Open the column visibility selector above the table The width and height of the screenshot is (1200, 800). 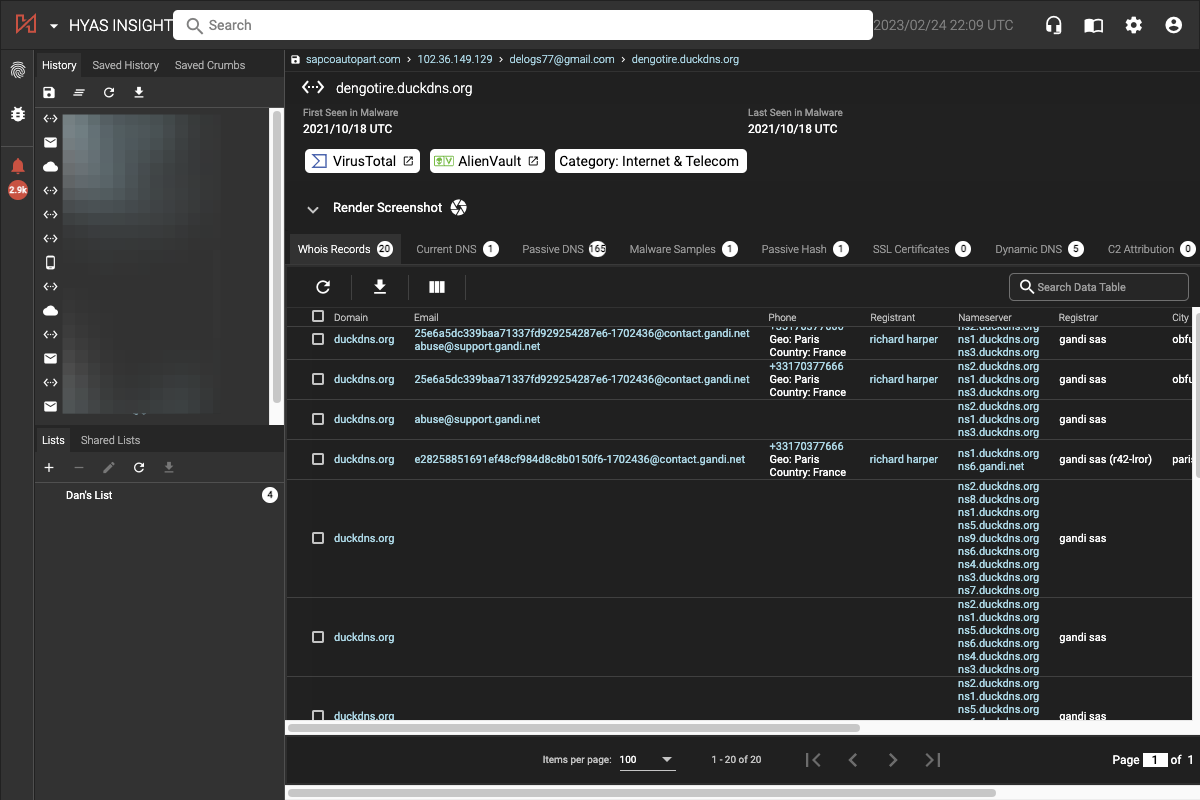coord(437,287)
